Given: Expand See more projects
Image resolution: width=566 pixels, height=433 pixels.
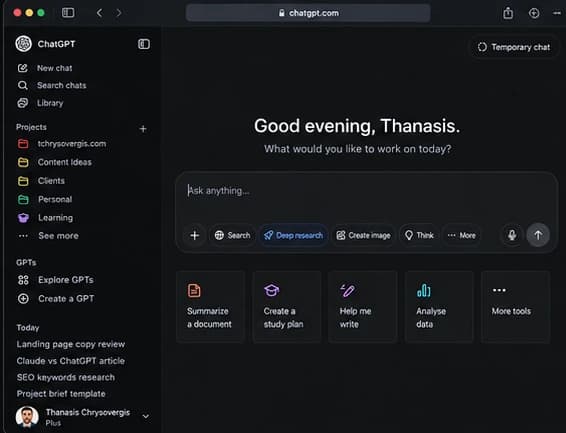Looking at the screenshot, I should [x=49, y=236].
